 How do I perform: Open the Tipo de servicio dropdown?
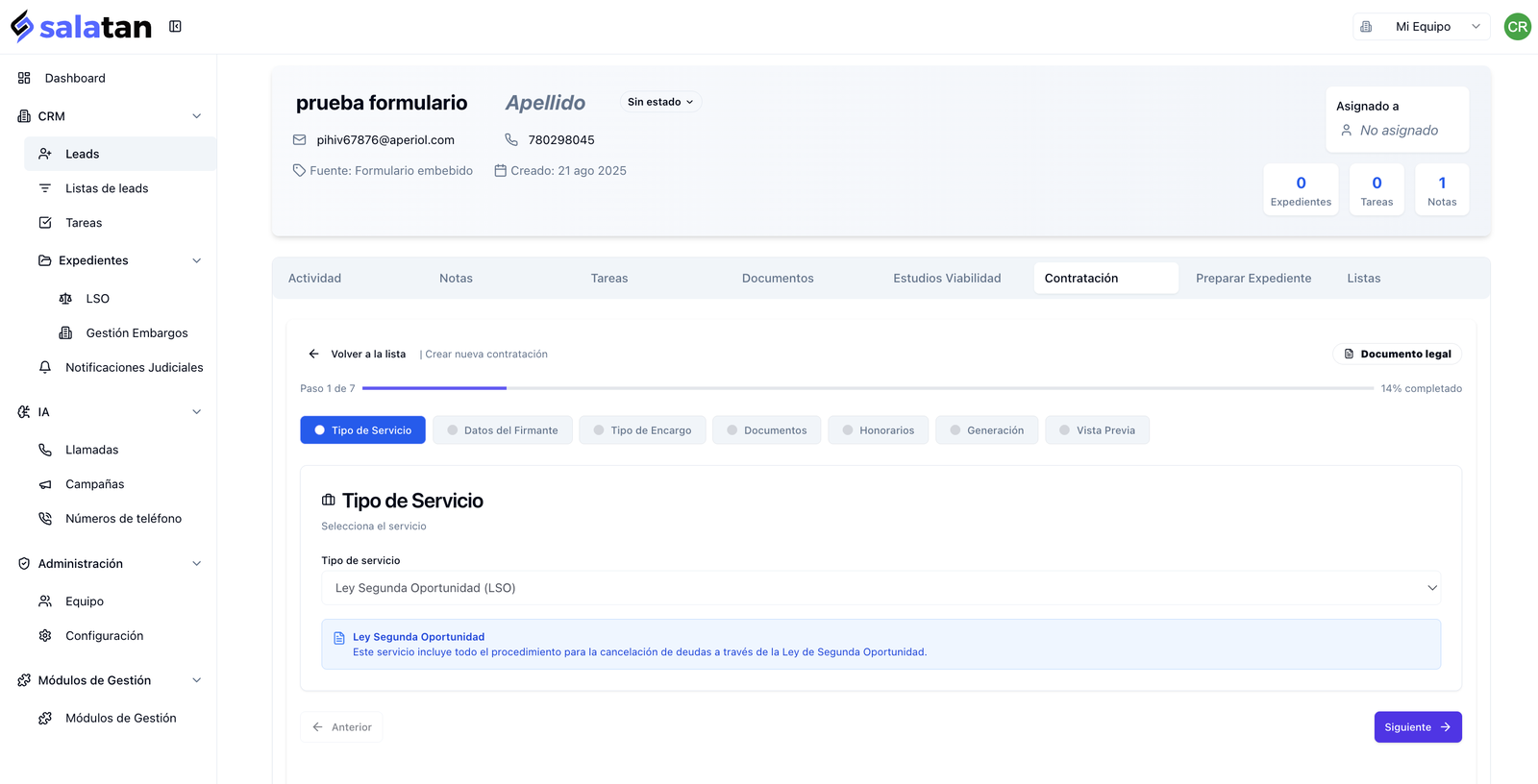[x=881, y=588]
